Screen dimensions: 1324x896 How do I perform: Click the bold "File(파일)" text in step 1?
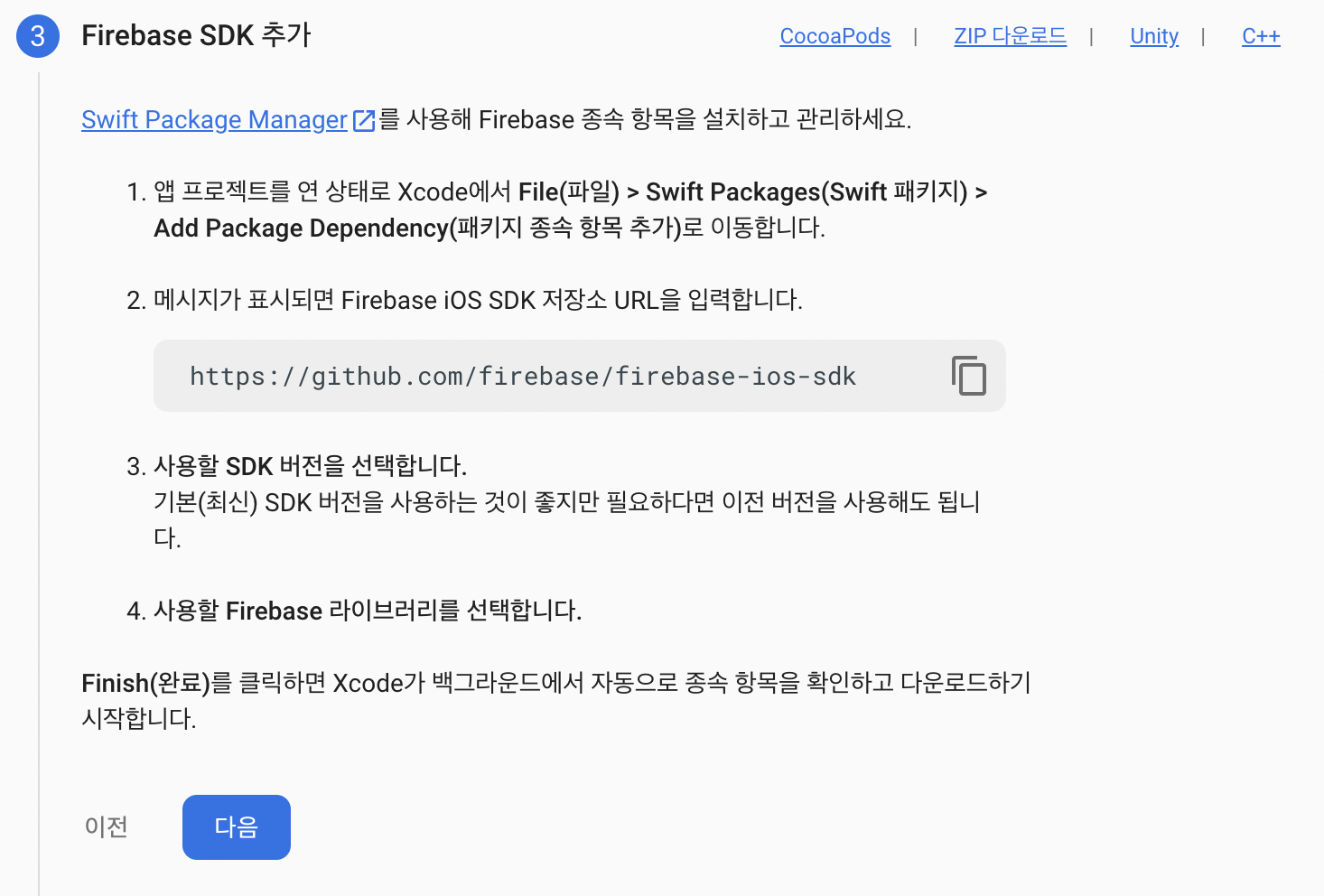point(568,192)
